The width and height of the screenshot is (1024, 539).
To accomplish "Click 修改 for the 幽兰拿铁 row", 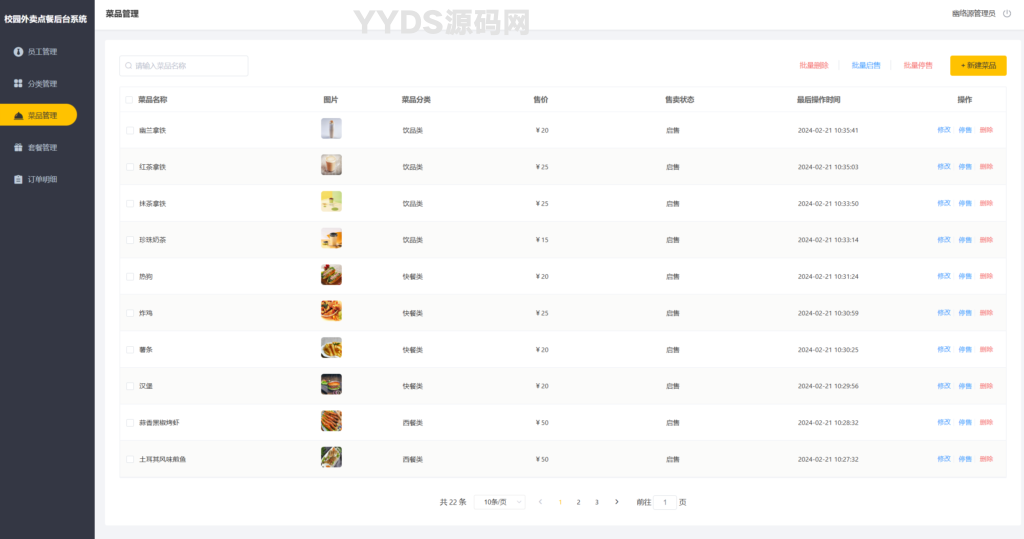I will pos(943,130).
